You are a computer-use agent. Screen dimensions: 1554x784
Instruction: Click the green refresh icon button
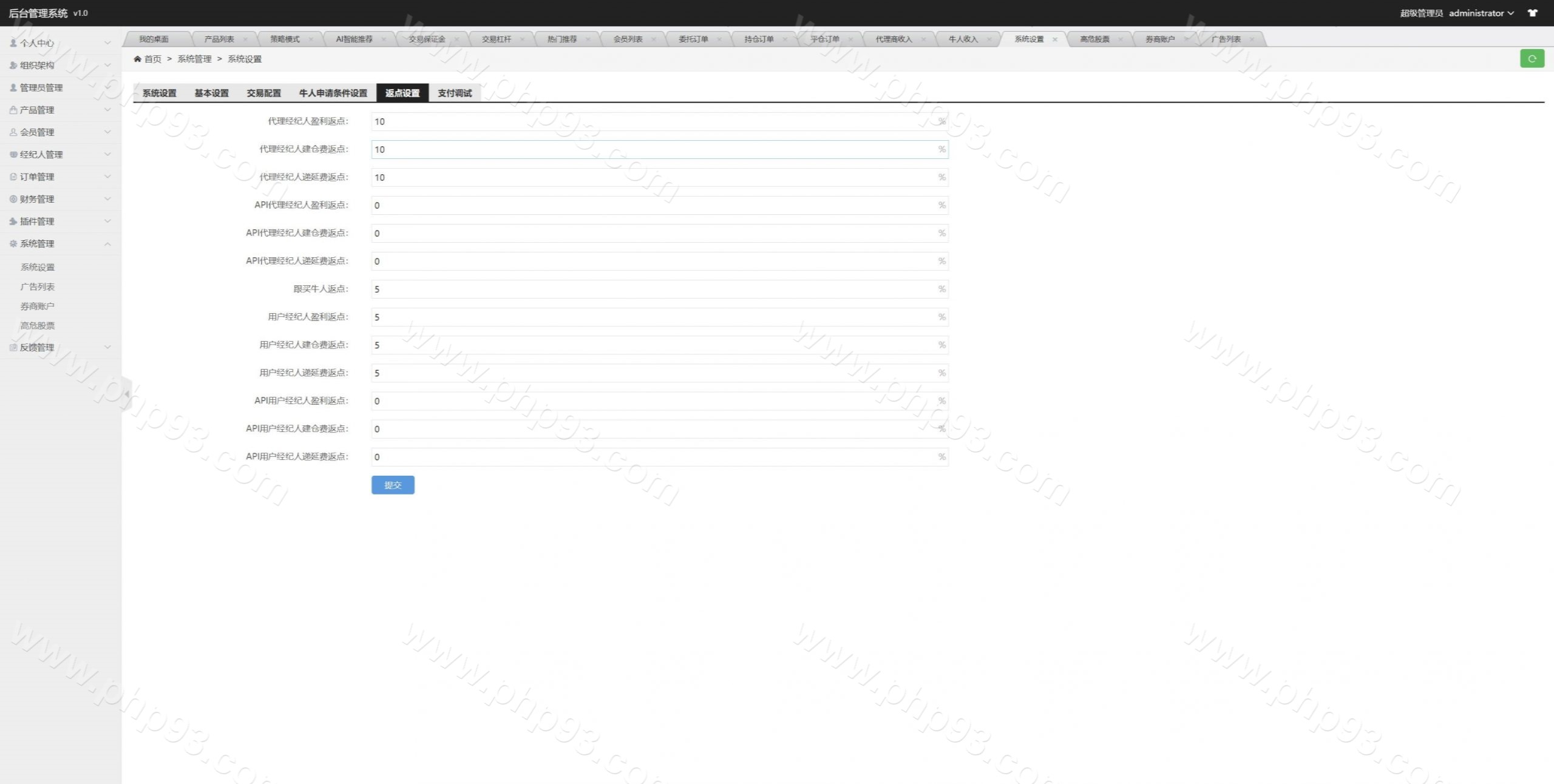click(x=1532, y=59)
